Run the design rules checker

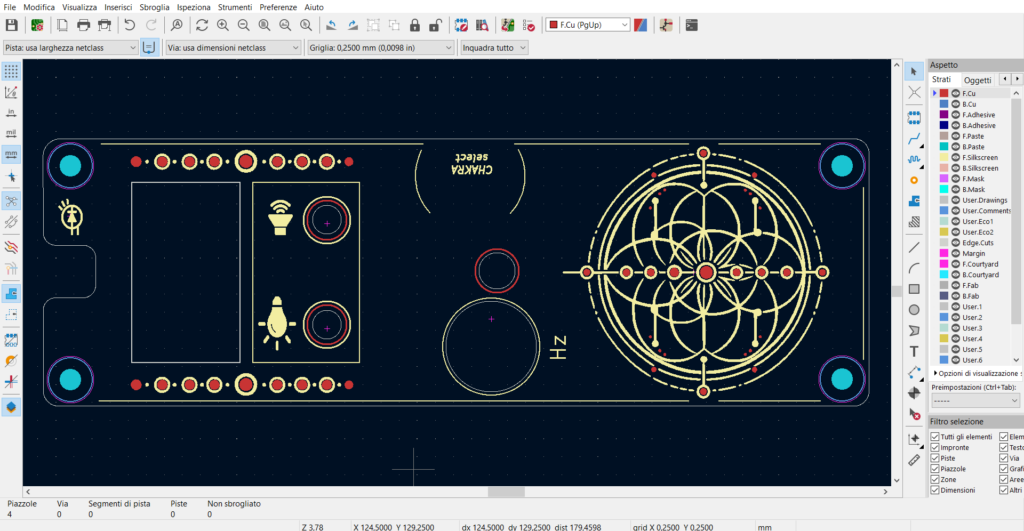tap(528, 25)
